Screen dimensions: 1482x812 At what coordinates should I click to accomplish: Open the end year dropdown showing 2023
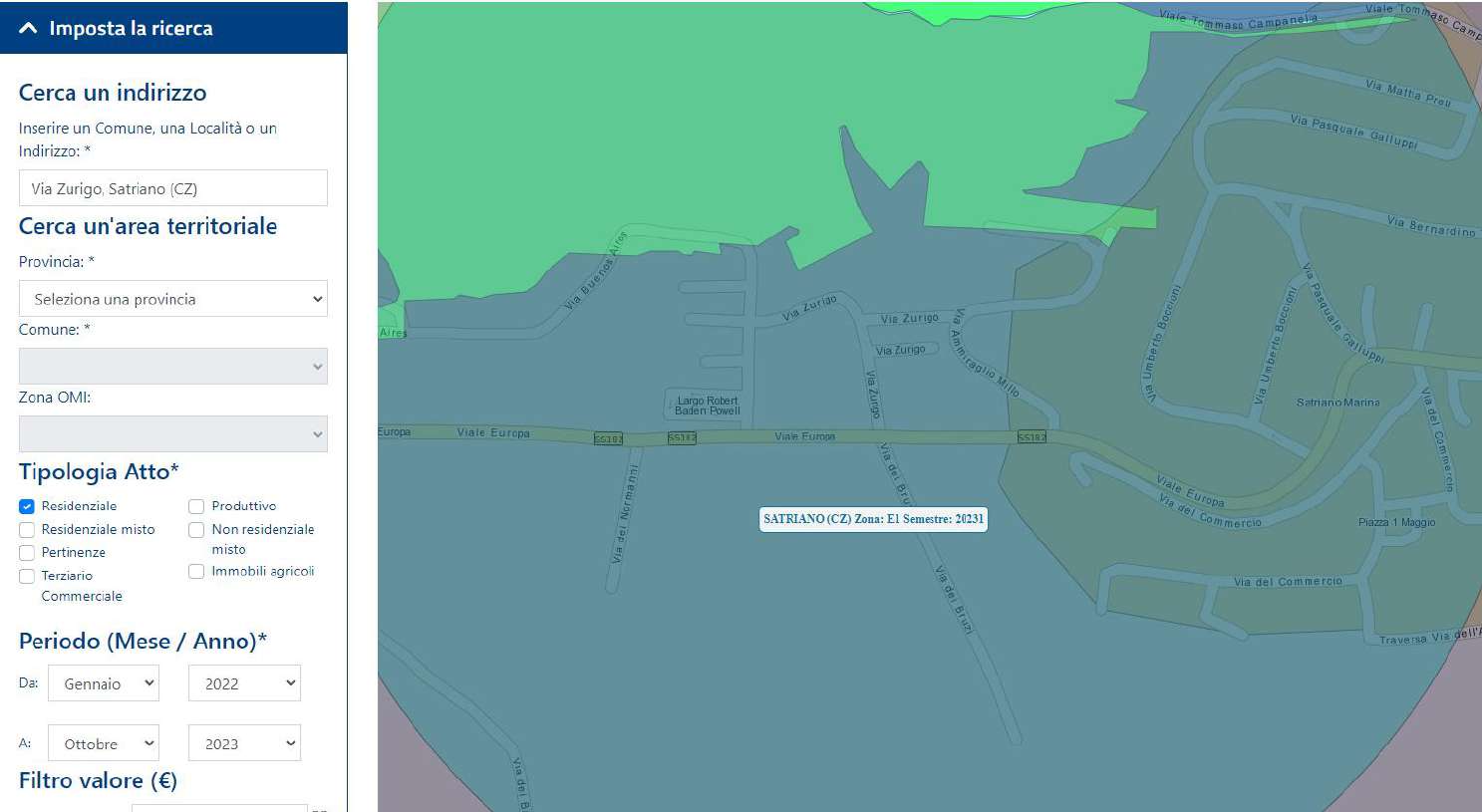244,743
